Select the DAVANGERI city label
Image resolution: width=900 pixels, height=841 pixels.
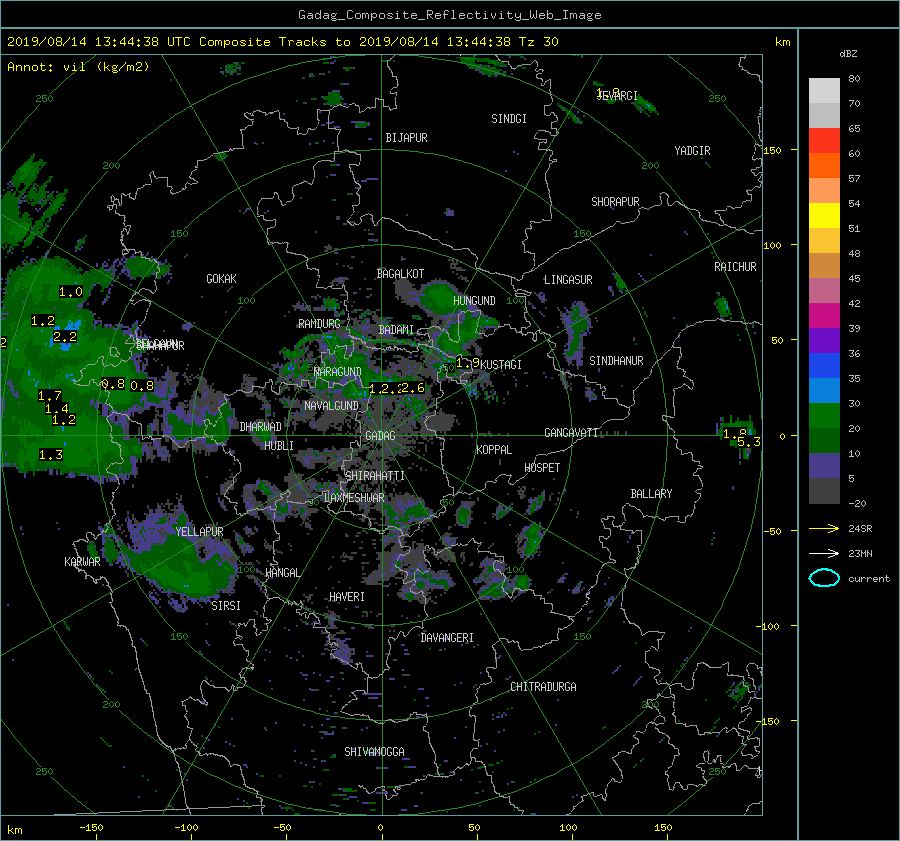[447, 638]
